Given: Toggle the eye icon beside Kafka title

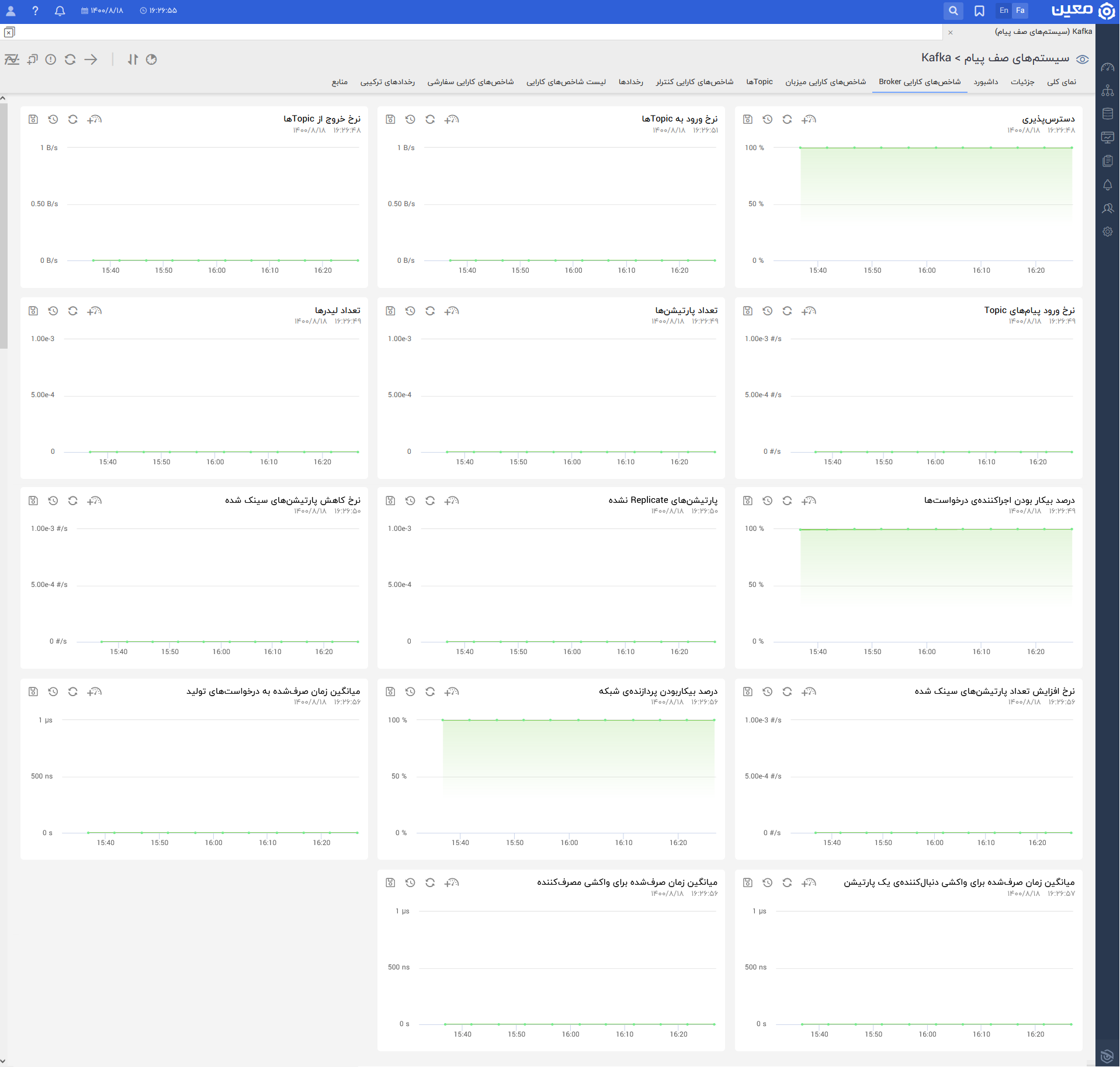Looking at the screenshot, I should 1082,59.
